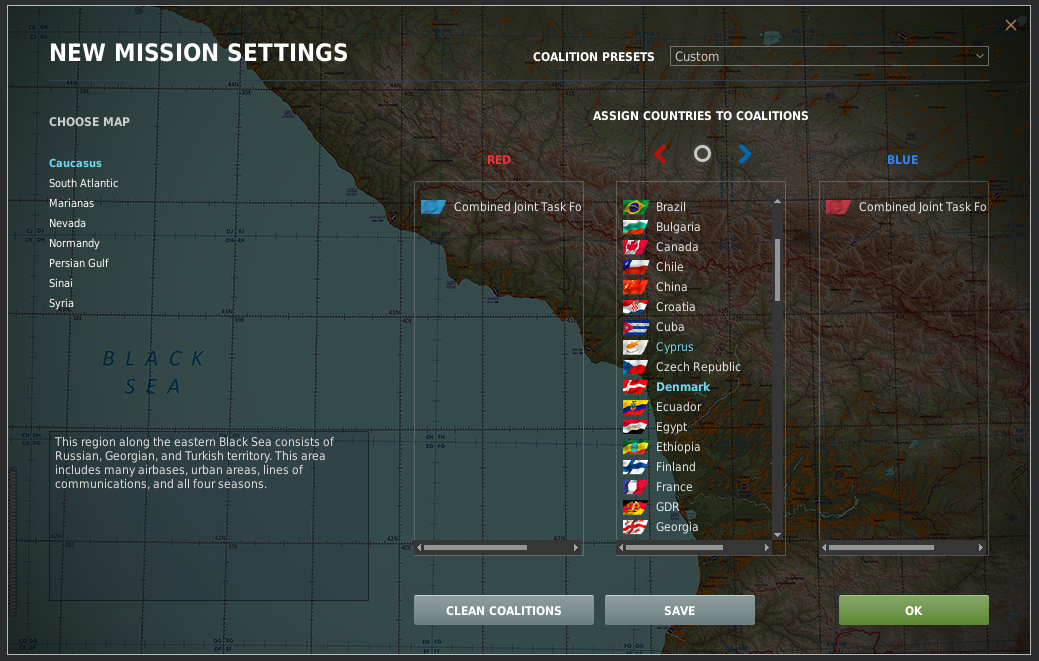
Task: Select the Denmark flag icon
Action: tap(635, 387)
